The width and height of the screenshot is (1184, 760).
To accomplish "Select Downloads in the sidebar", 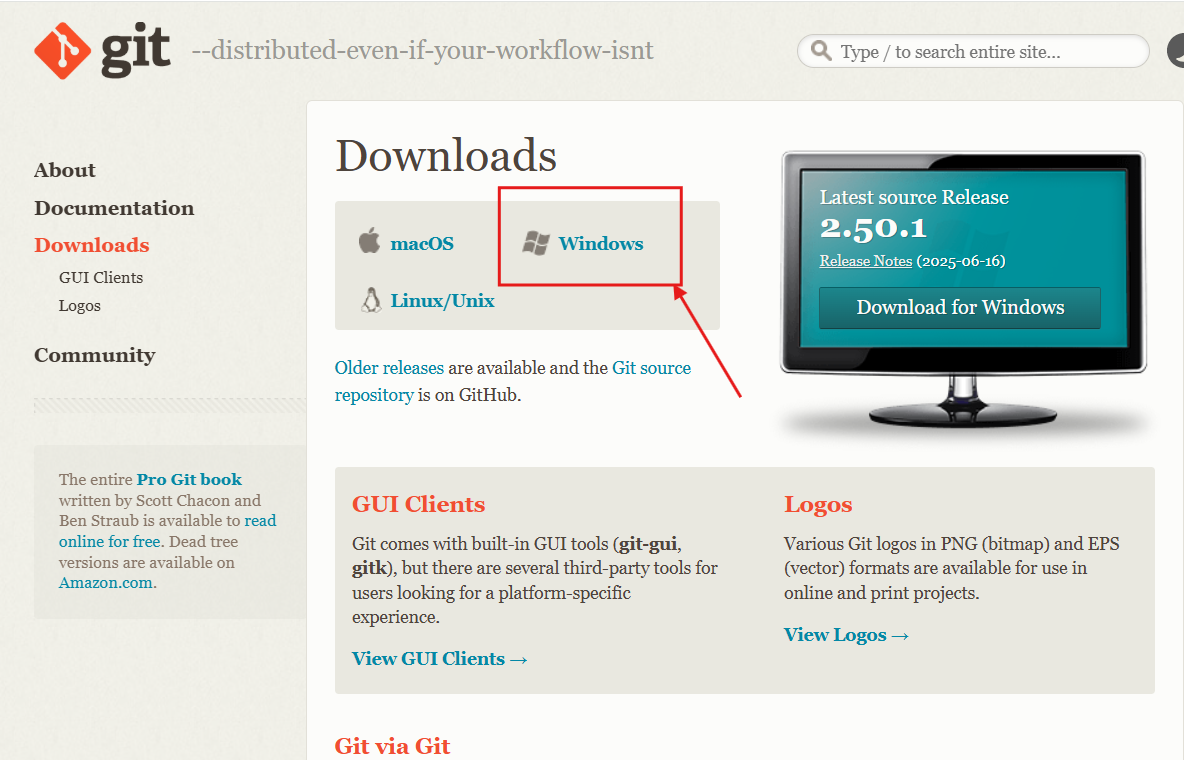I will click(x=92, y=245).
